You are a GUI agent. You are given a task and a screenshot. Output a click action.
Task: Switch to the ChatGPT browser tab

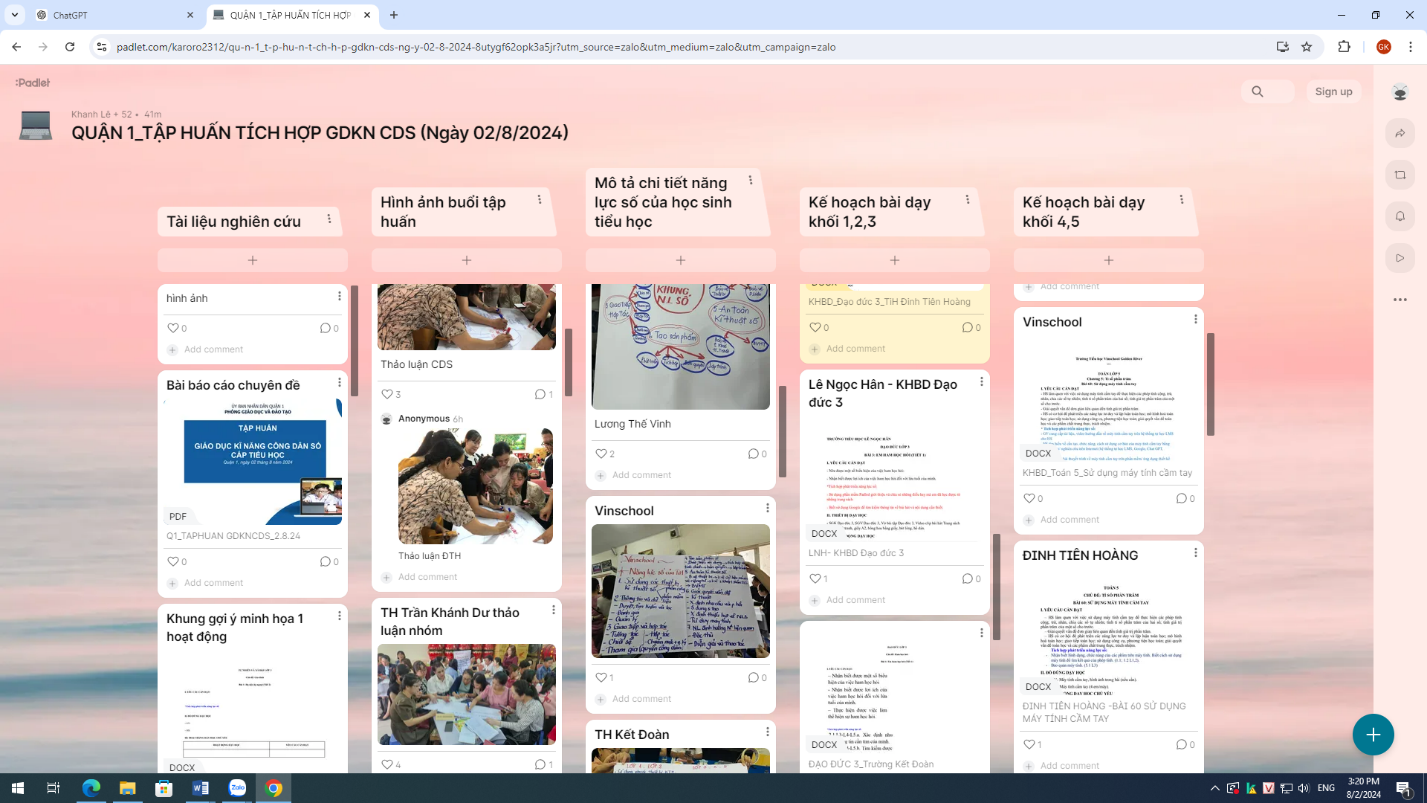(x=113, y=15)
